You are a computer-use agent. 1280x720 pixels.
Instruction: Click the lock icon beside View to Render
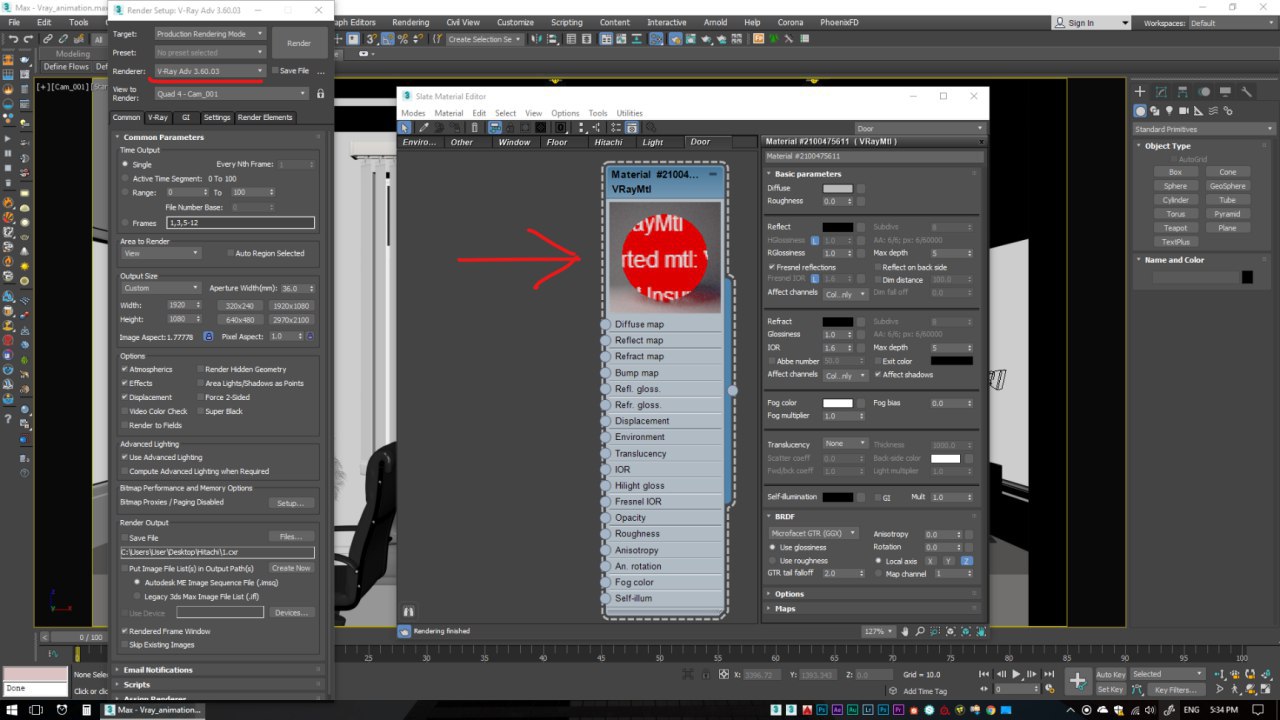[x=320, y=94]
